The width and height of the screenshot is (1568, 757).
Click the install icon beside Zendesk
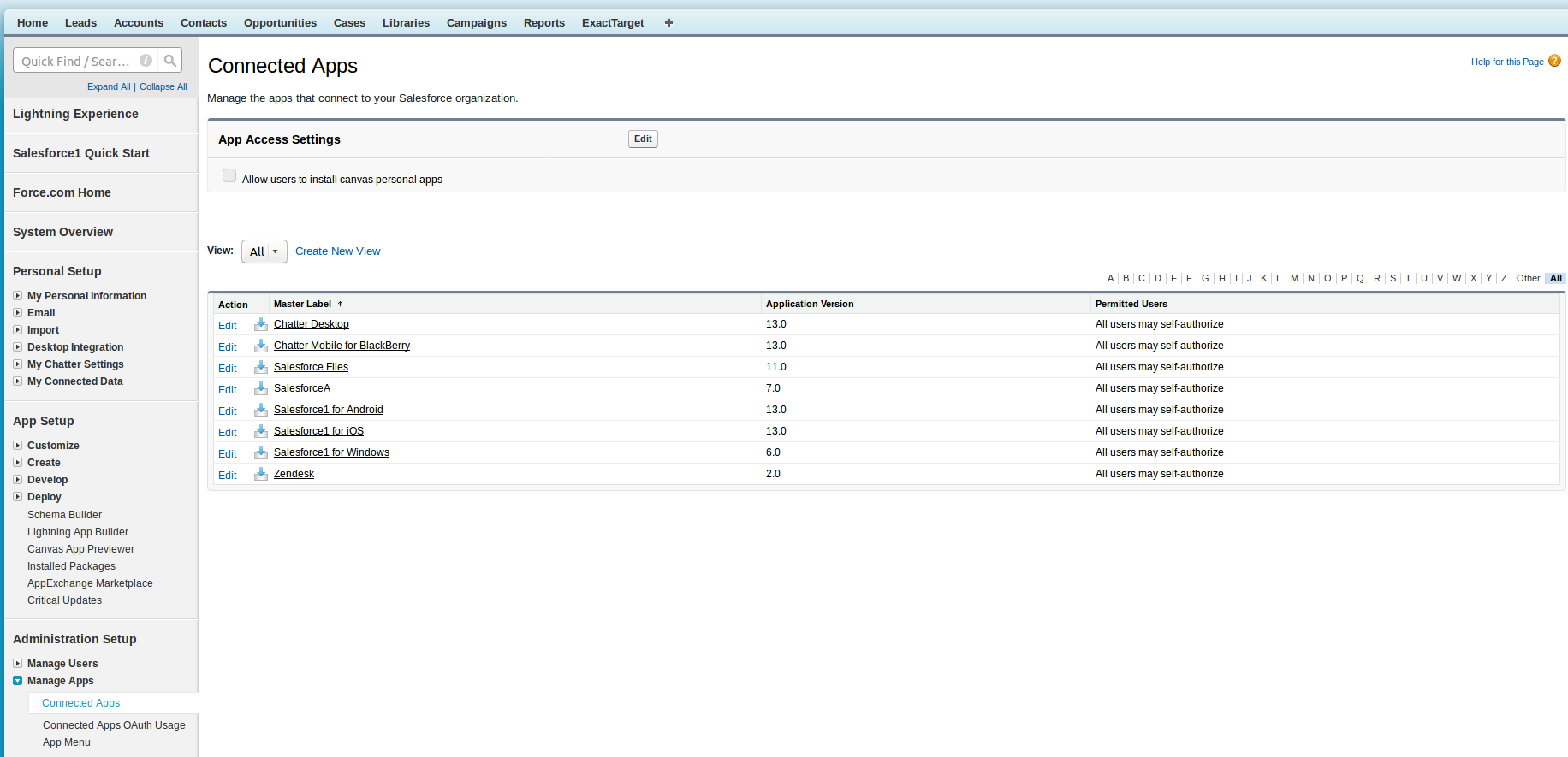tap(261, 474)
